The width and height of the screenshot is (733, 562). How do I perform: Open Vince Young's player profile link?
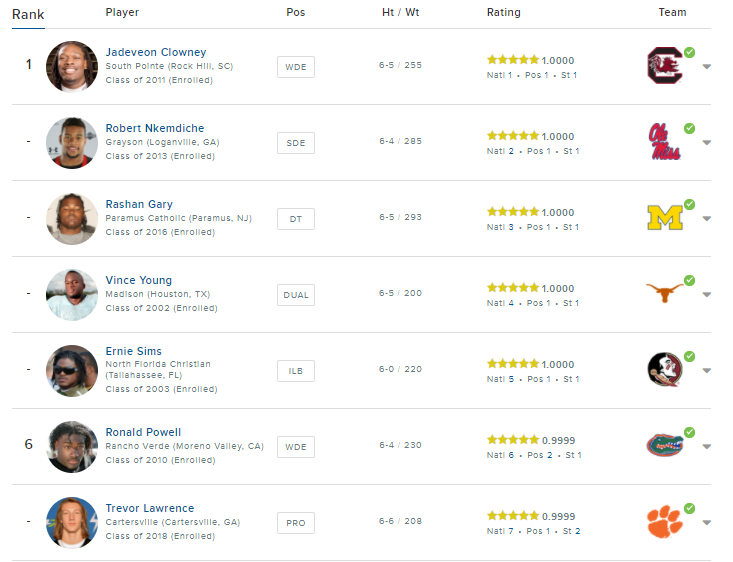(x=139, y=280)
